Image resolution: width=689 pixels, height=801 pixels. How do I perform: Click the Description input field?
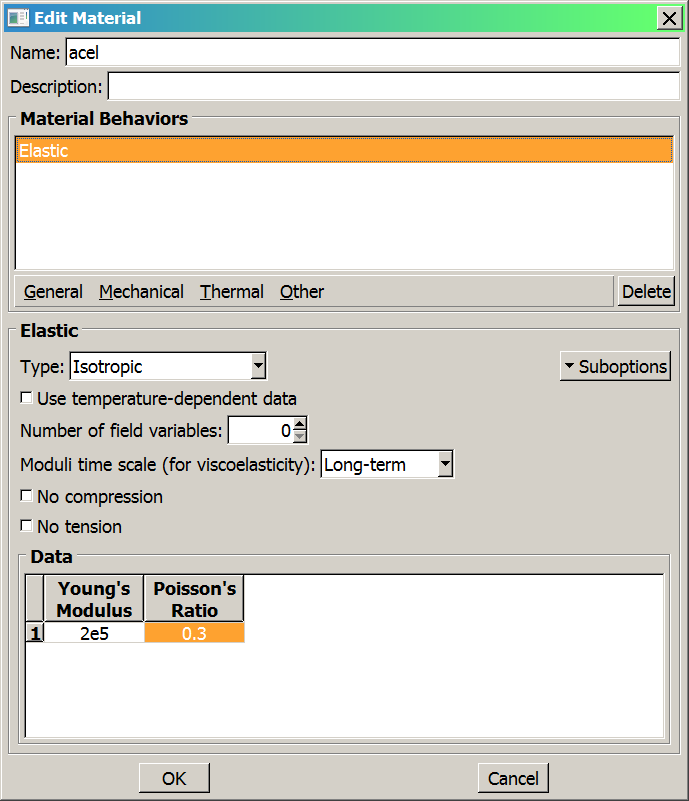(394, 86)
